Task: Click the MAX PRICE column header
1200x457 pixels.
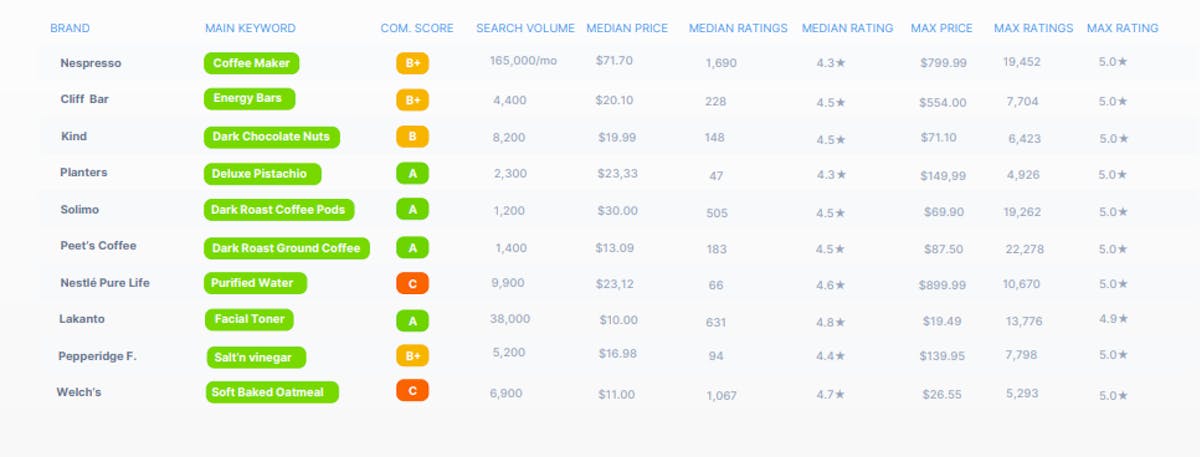Action: pyautogui.click(x=942, y=28)
